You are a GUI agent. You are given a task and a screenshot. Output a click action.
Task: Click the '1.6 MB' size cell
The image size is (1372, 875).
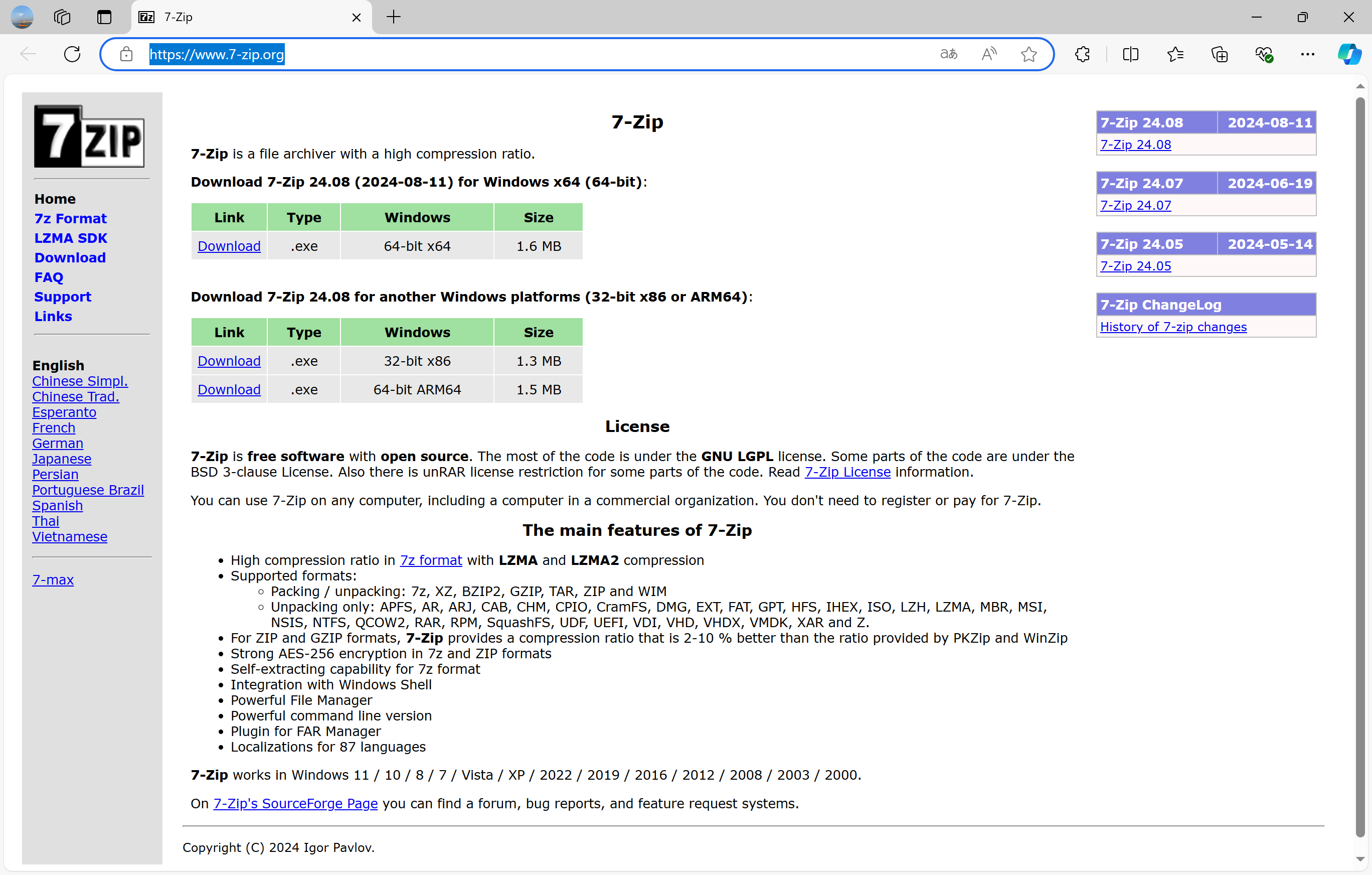tap(539, 246)
